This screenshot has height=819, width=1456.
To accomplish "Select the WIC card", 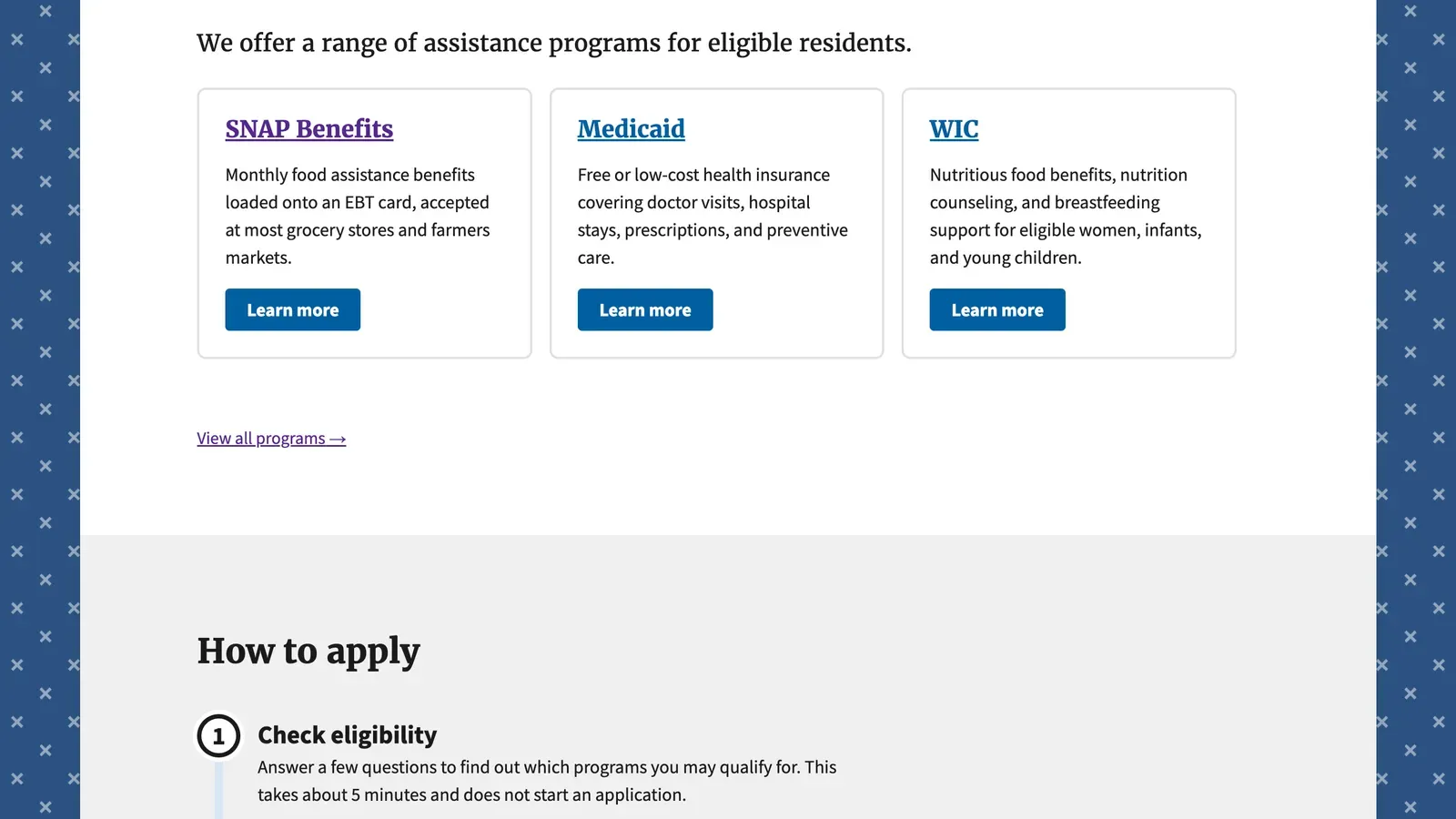I will (x=1068, y=223).
